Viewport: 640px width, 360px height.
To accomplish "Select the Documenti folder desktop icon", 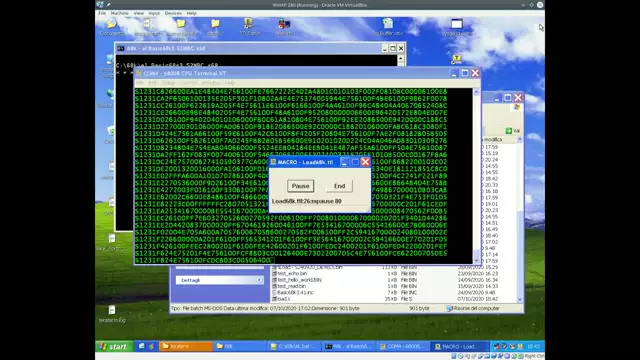I will 111,27.
